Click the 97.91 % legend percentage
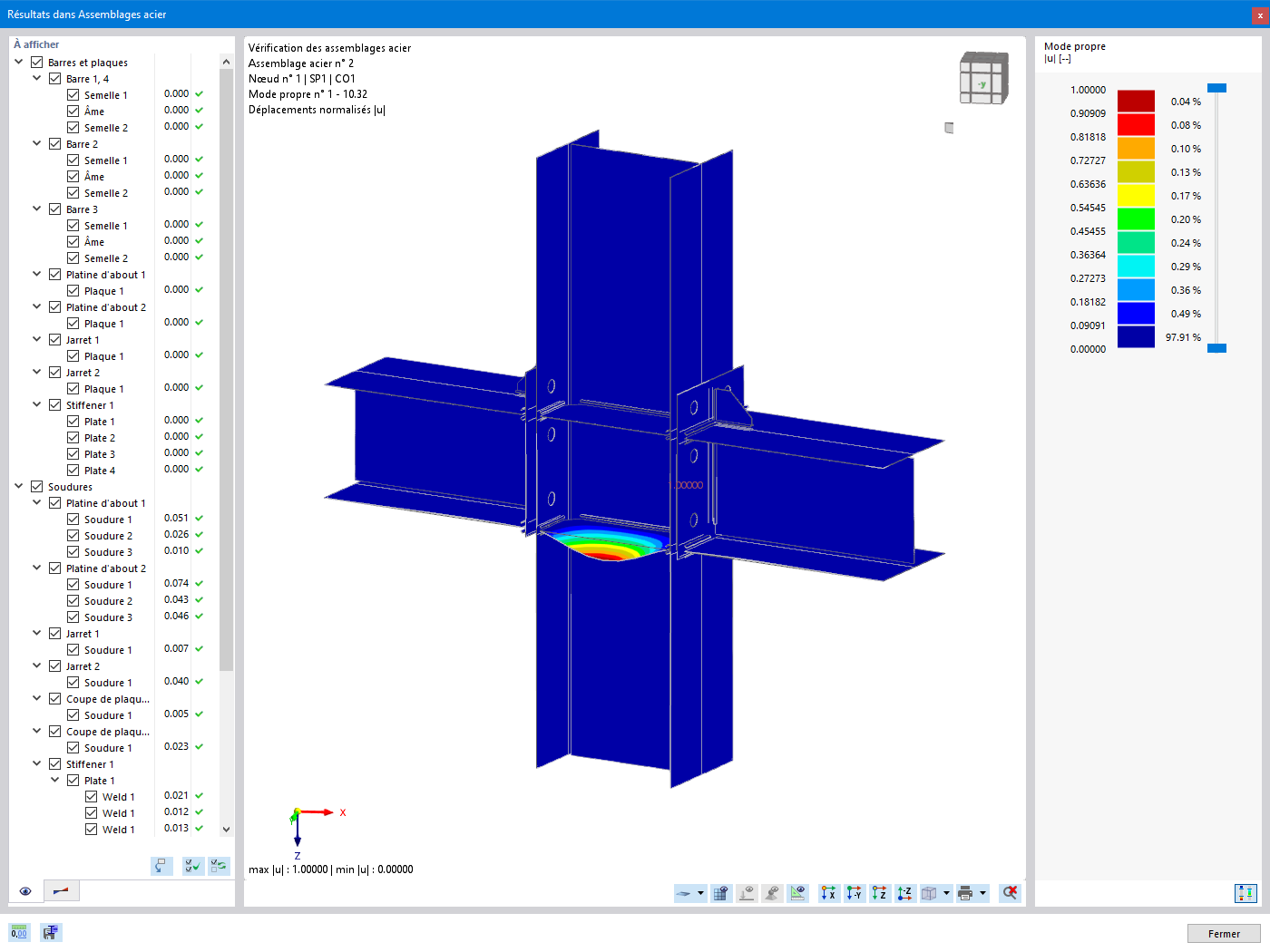 1184,337
